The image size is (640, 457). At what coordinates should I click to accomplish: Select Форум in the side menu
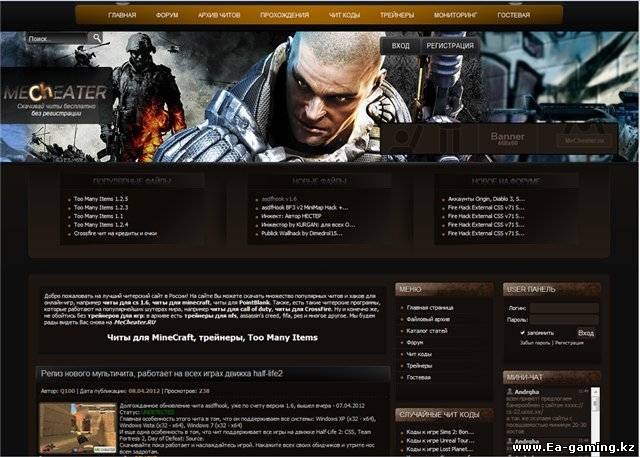click(x=415, y=343)
